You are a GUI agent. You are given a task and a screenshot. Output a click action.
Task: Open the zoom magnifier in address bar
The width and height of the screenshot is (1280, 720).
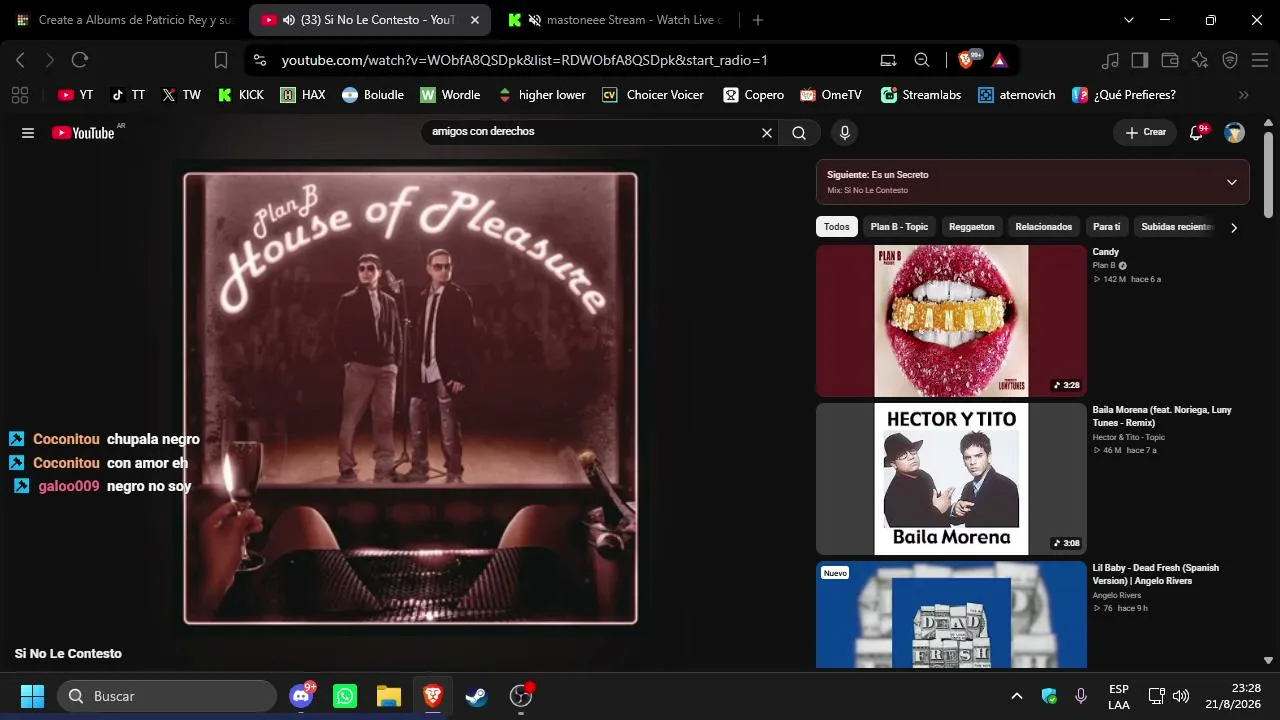(922, 60)
